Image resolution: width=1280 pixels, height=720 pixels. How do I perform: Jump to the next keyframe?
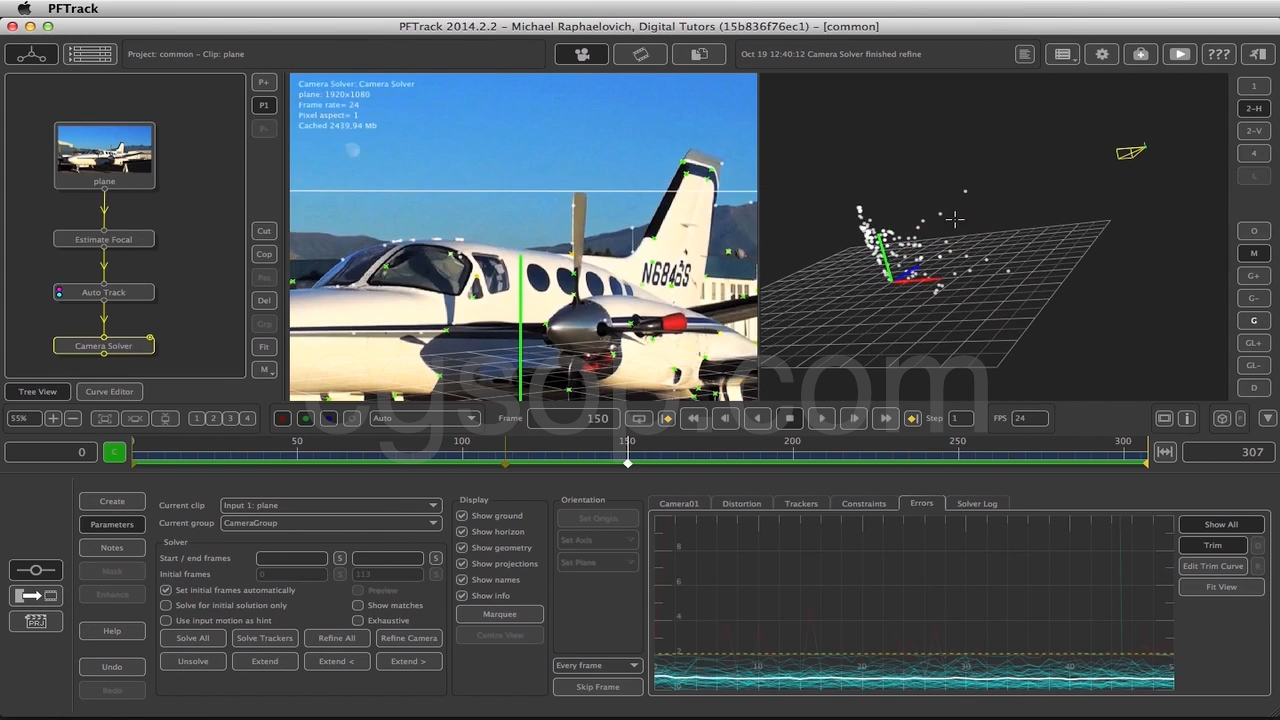pos(912,418)
